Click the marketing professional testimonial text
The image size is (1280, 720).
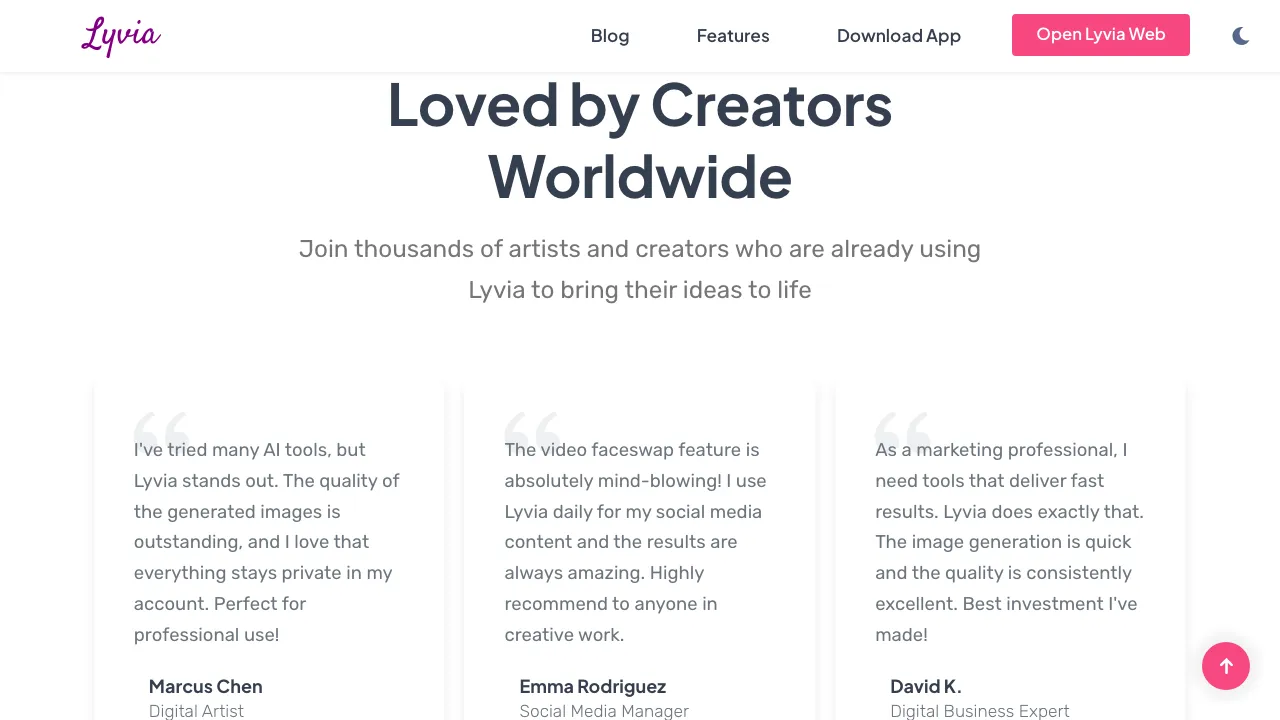coord(1008,542)
